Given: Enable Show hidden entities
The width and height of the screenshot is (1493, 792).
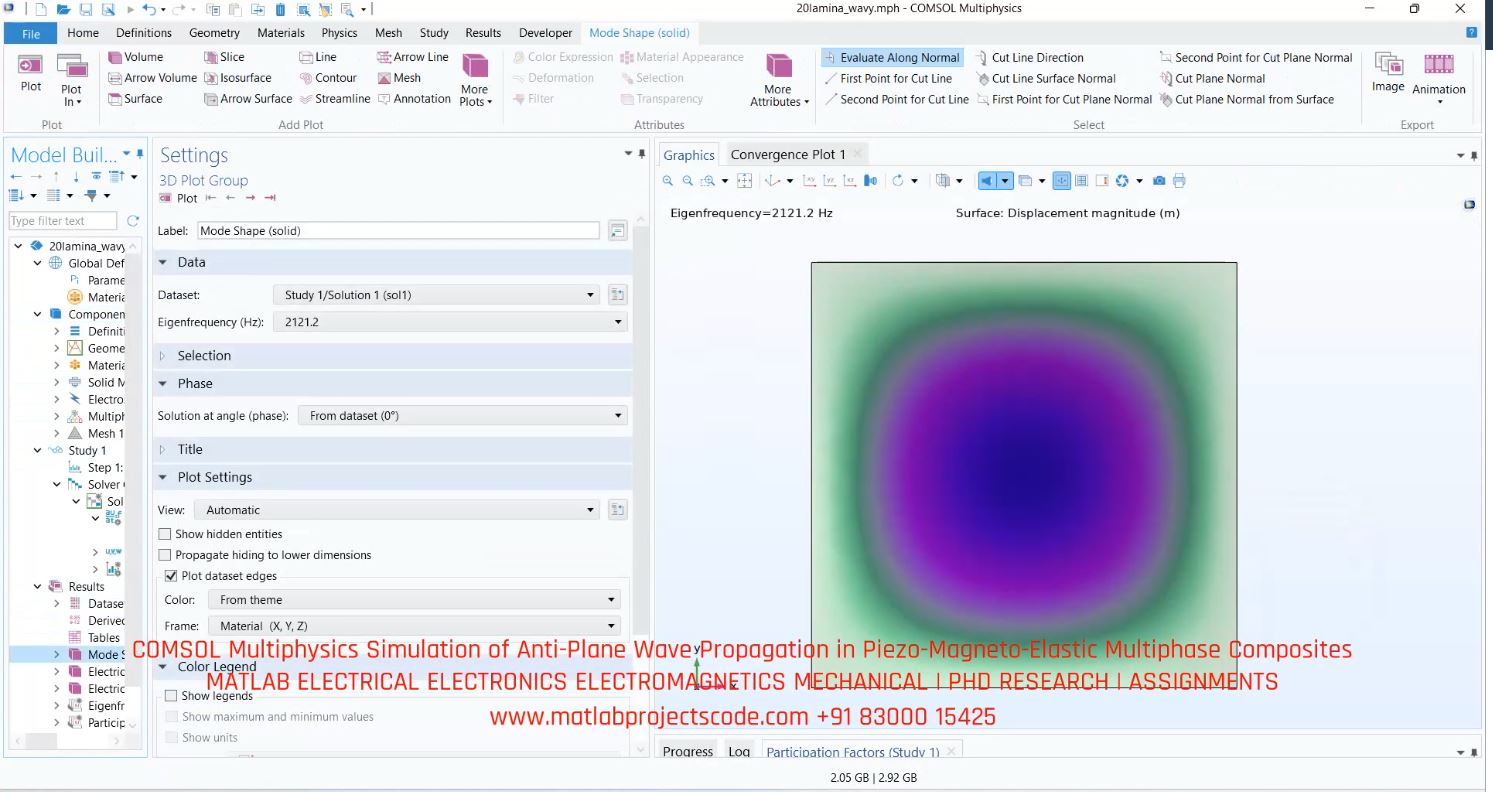Looking at the screenshot, I should 165,534.
